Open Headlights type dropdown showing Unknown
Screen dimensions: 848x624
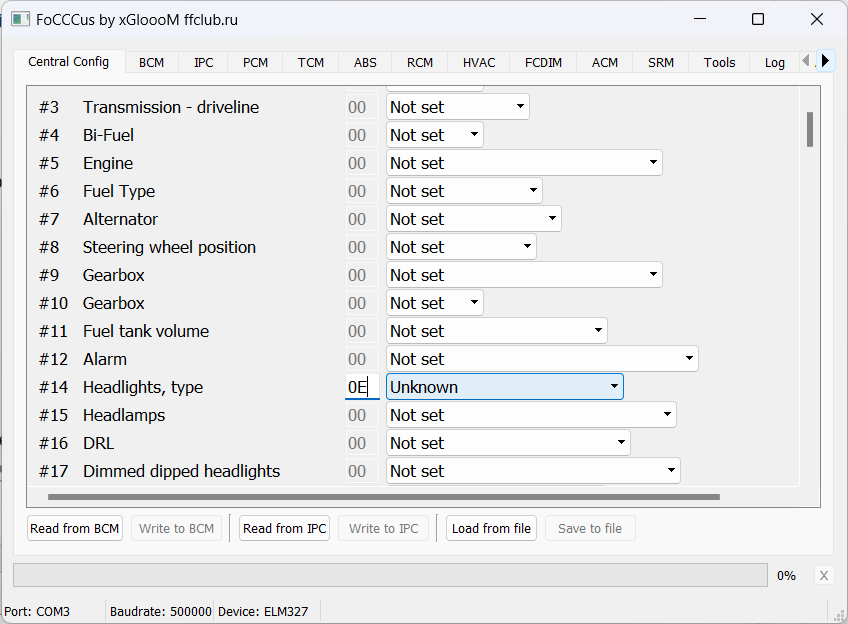point(505,387)
